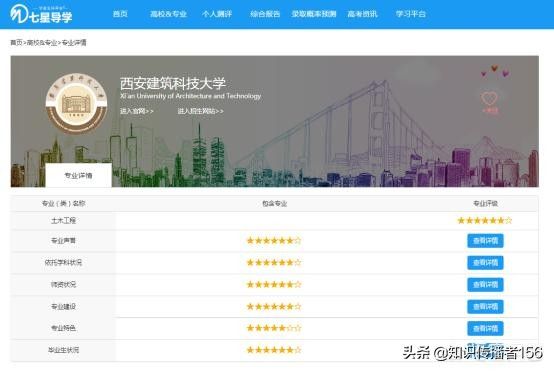
Task: Select the 专业详情 tab
Action: click(78, 175)
